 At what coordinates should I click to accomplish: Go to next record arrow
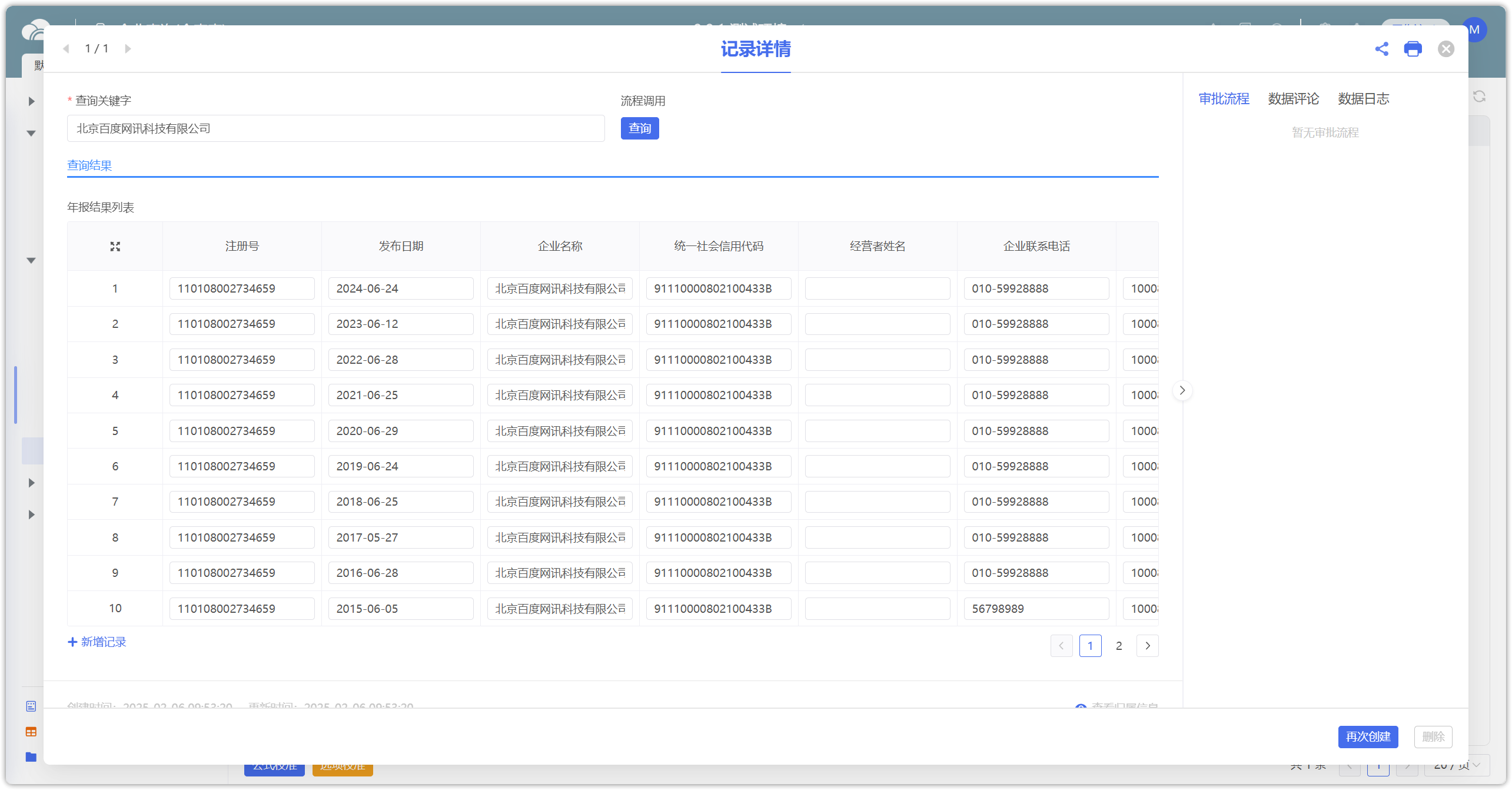pyautogui.click(x=128, y=49)
